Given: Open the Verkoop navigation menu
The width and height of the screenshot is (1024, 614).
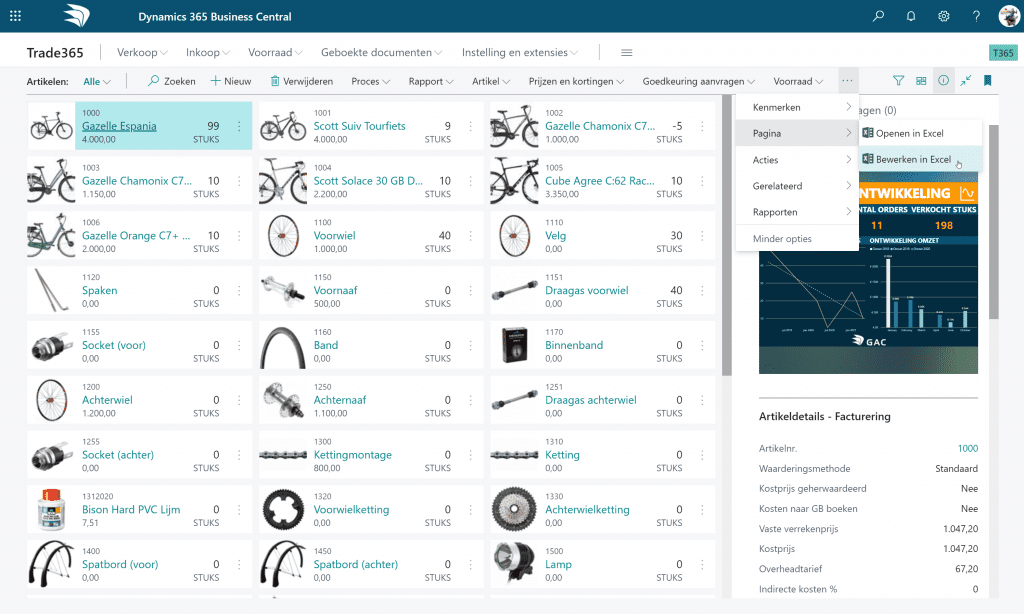Looking at the screenshot, I should (x=142, y=52).
